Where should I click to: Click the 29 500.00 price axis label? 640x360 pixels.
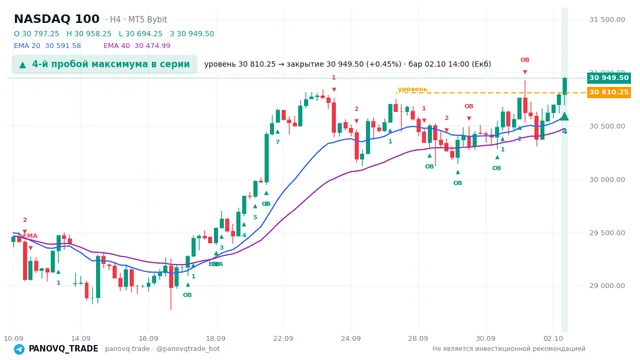click(x=607, y=233)
